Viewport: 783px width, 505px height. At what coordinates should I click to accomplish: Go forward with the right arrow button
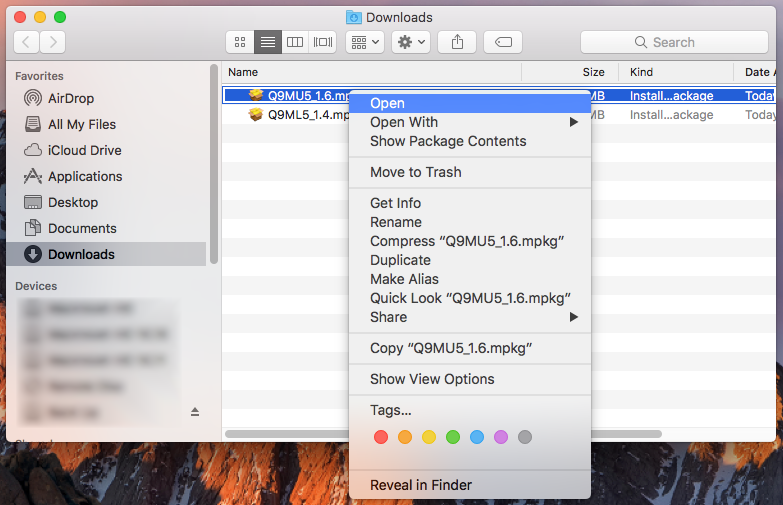52,42
